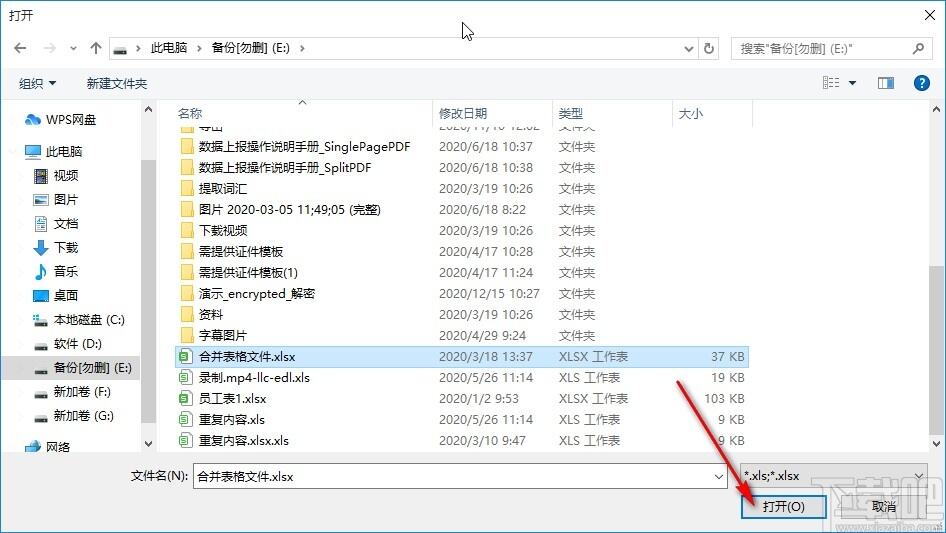Screen dimensions: 946x533
Task: Expand the address bar history dropdown
Action: point(688,49)
